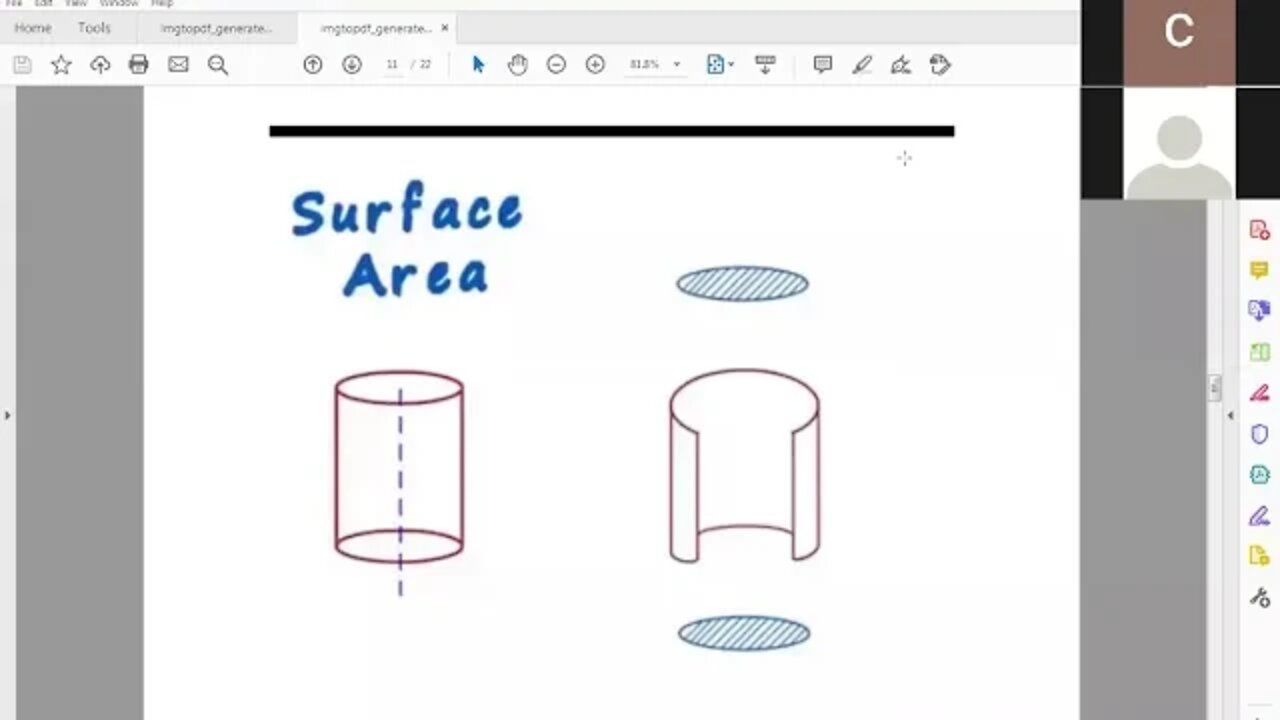
Task: Click the scrolling mode toolbar icon
Action: (765, 65)
